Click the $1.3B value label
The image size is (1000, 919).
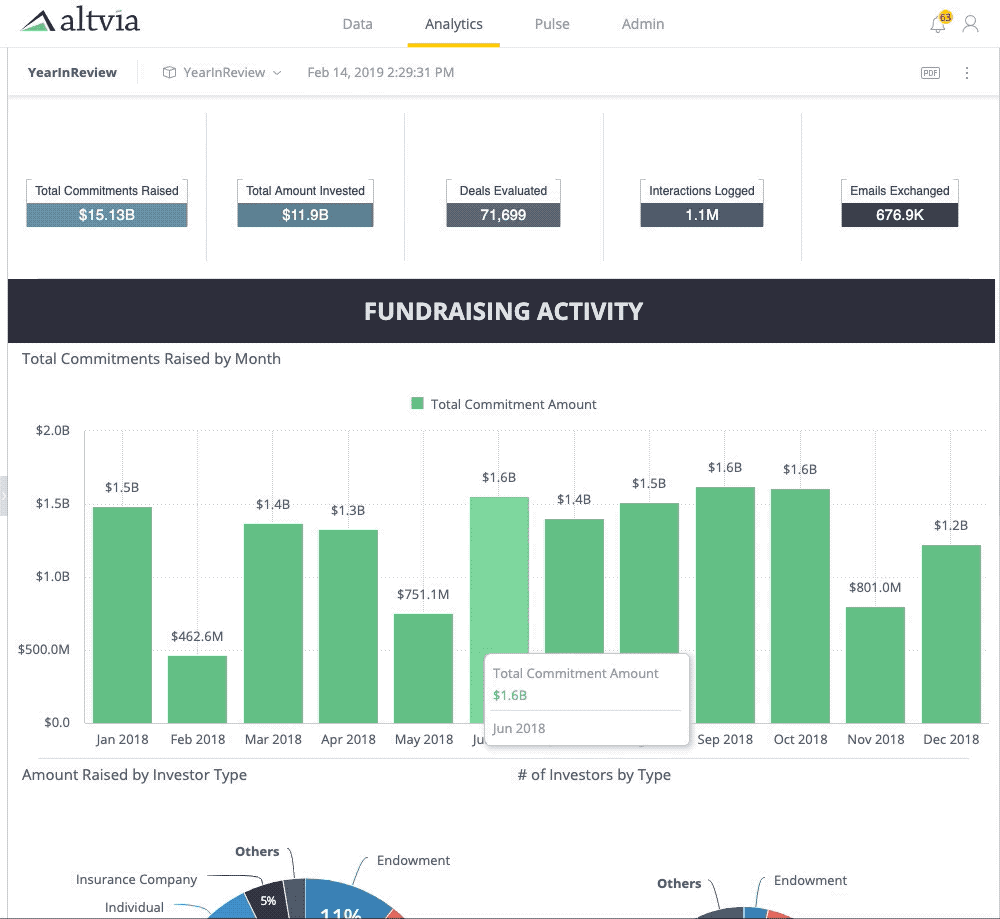click(348, 510)
